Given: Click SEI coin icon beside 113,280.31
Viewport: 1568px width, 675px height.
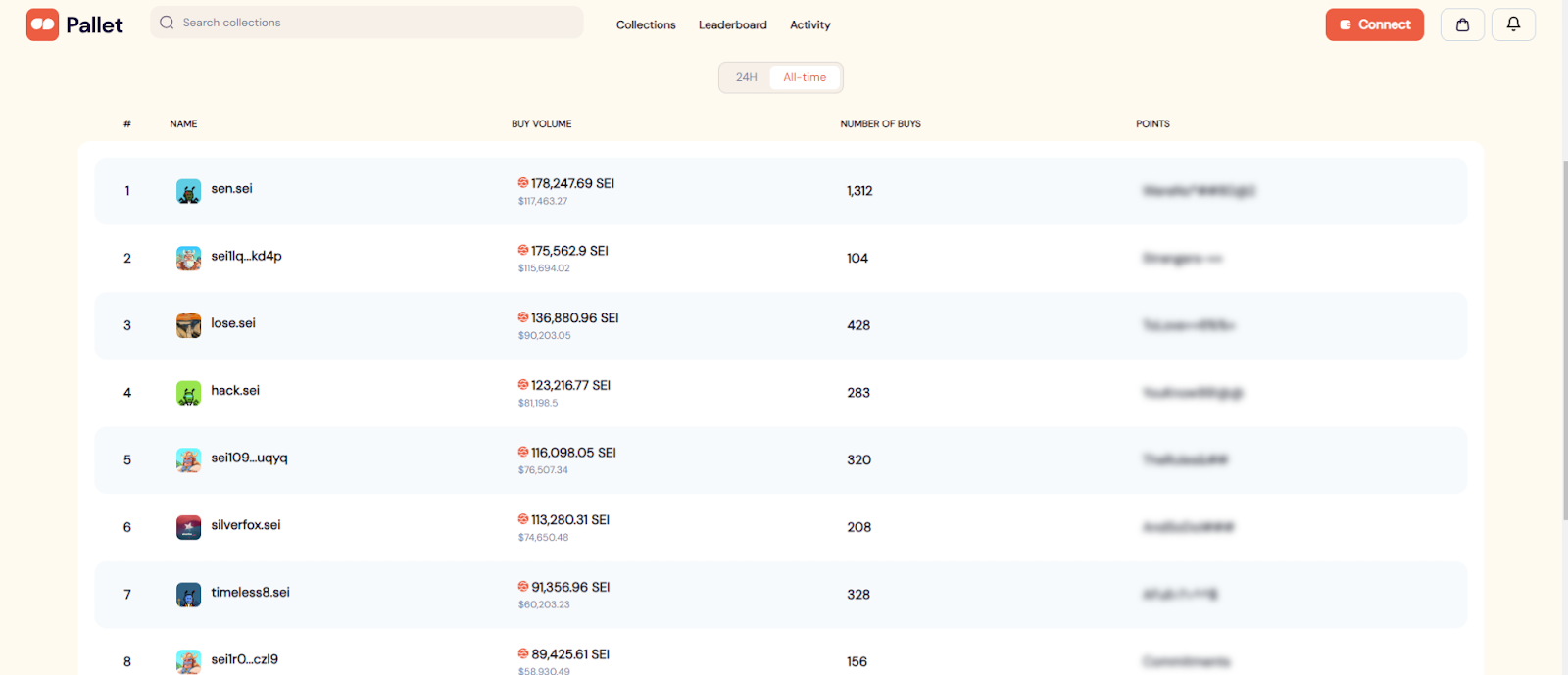Looking at the screenshot, I should pyautogui.click(x=523, y=519).
